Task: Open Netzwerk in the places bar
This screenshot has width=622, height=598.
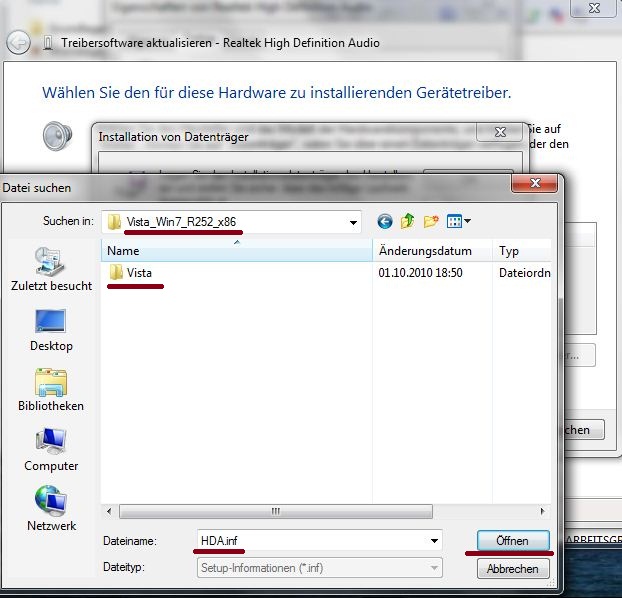Action: pos(51,509)
